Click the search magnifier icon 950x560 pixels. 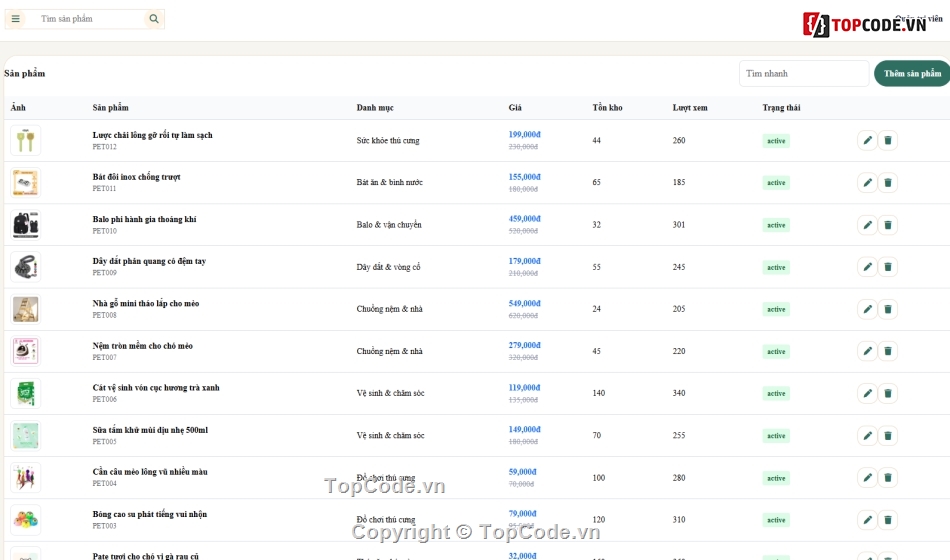154,19
